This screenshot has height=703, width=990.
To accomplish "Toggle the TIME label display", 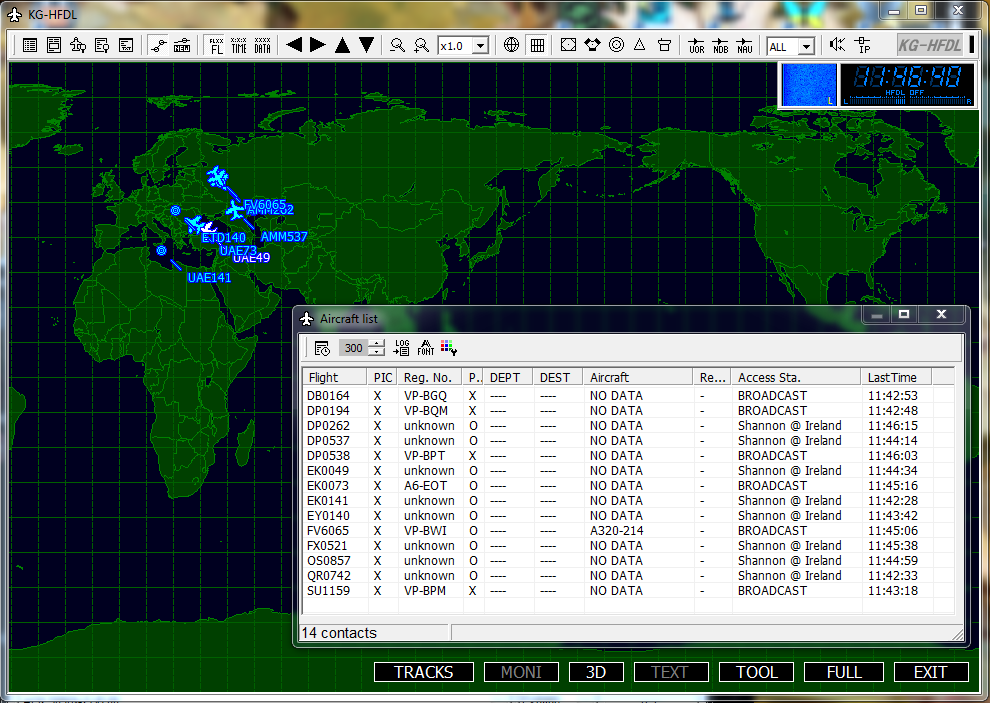I will pos(239,45).
